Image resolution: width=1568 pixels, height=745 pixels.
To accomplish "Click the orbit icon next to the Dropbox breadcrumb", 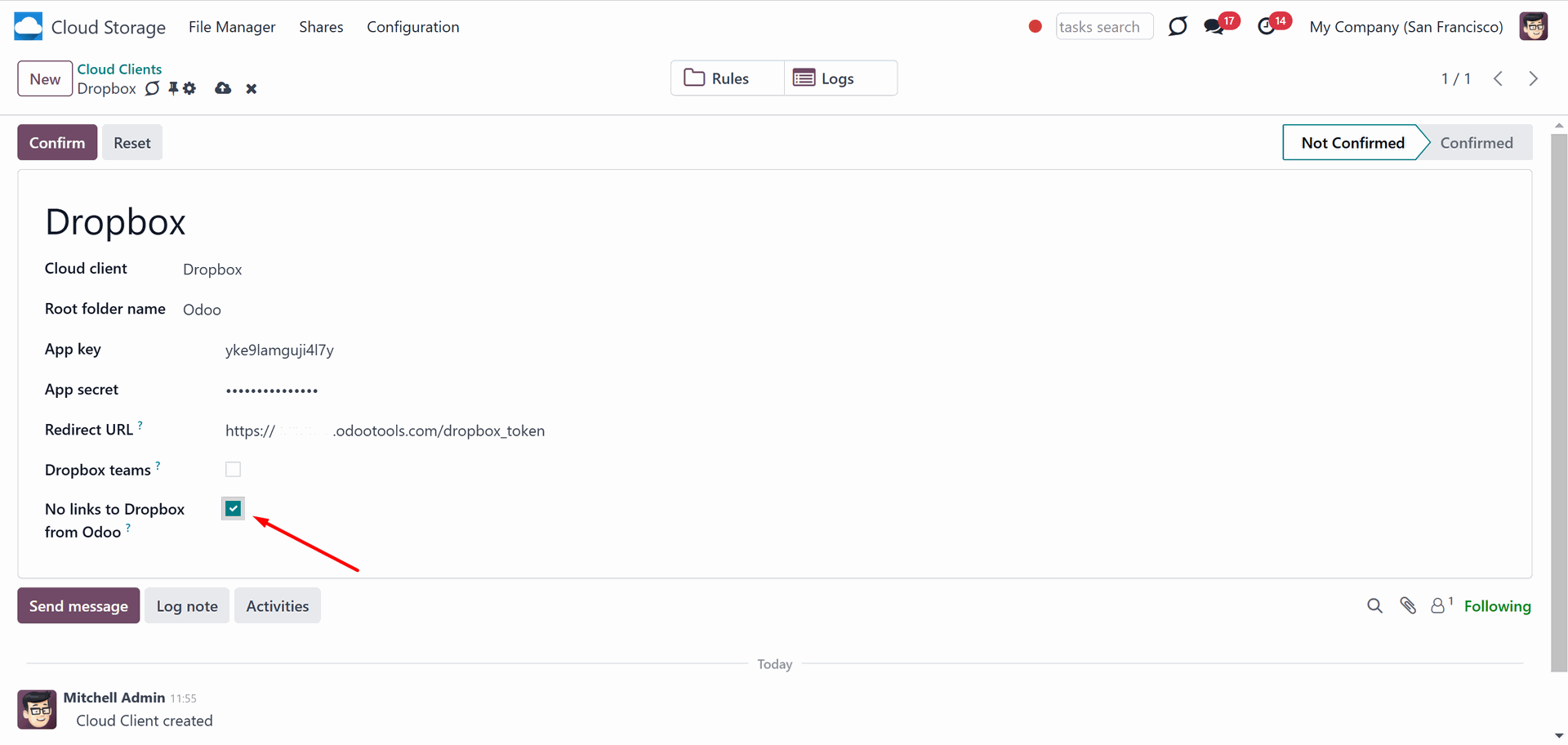I will tap(153, 88).
